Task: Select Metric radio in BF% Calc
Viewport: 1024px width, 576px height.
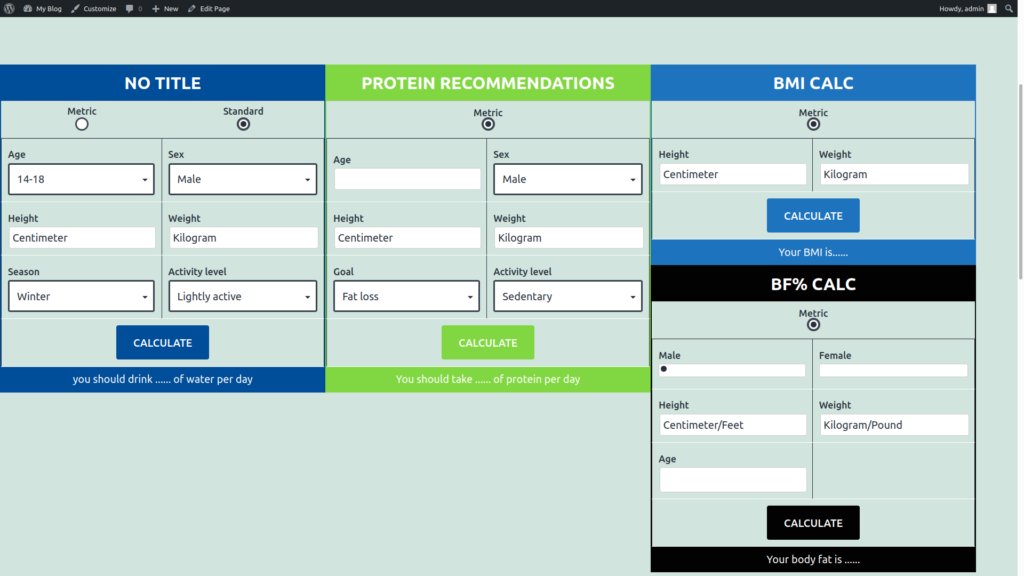Action: pyautogui.click(x=813, y=325)
